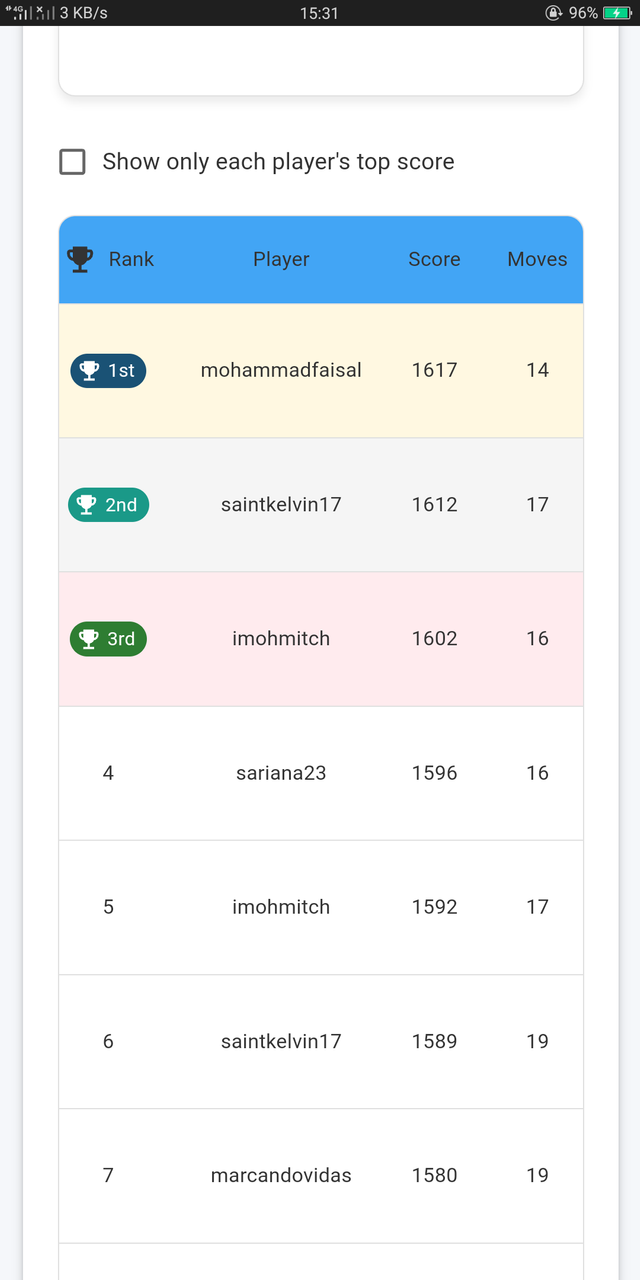Sort by the Score column header
Viewport: 640px width, 1280px height.
(434, 260)
